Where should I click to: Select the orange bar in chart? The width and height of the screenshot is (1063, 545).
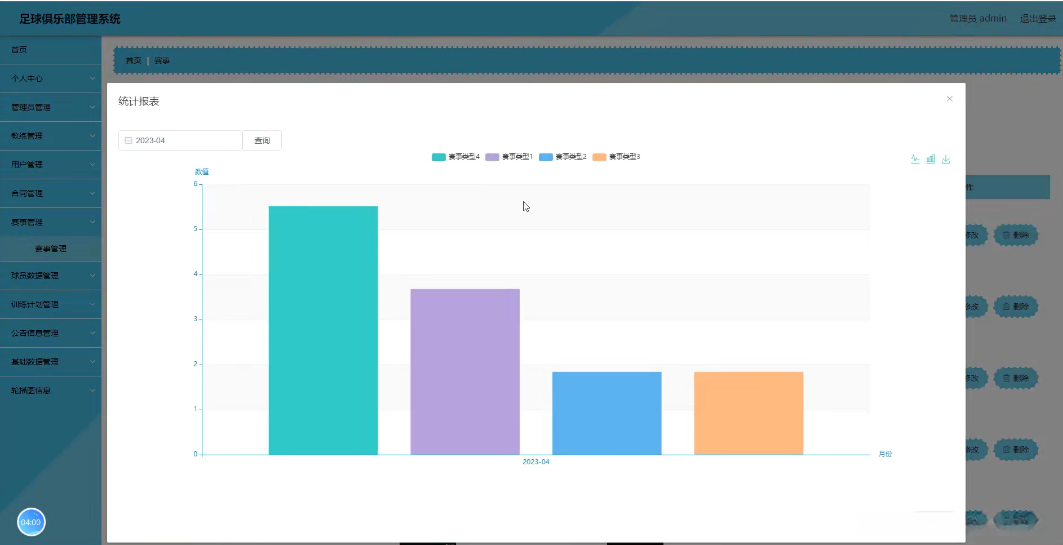748,413
